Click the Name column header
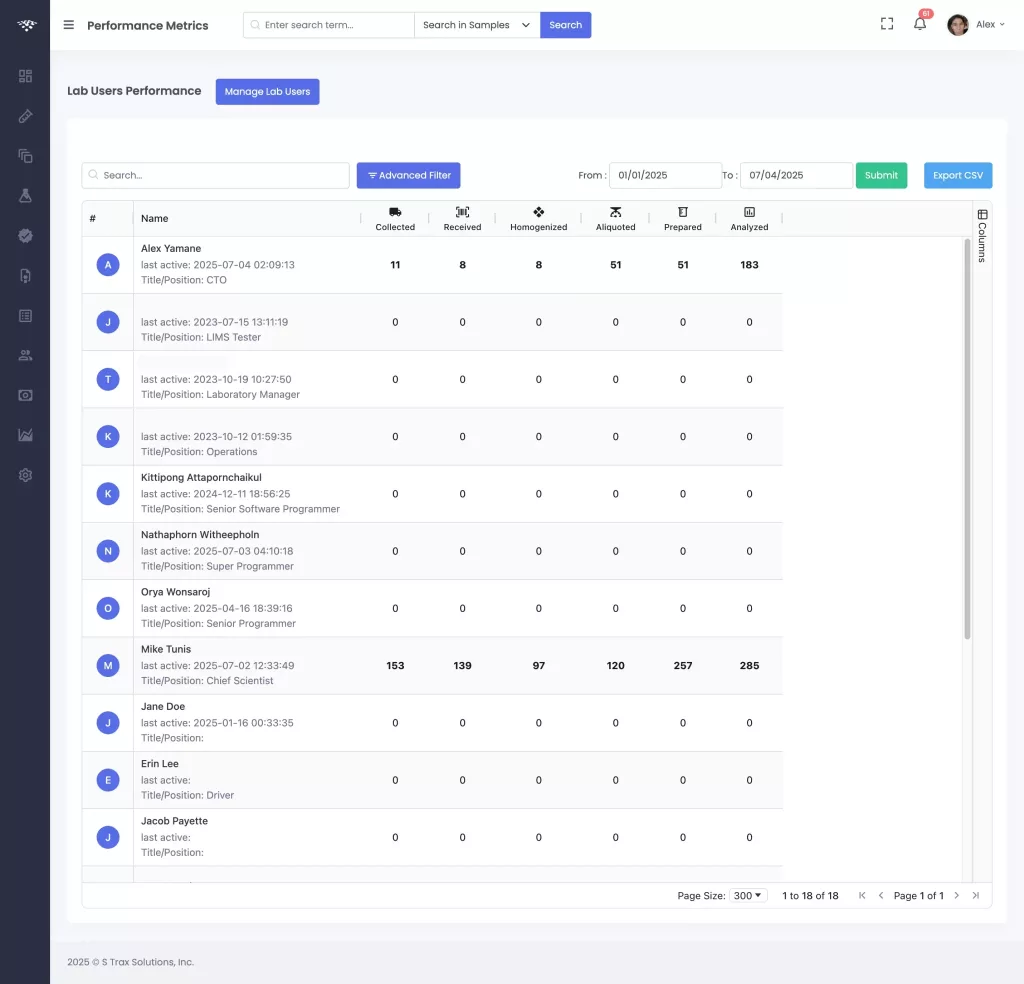This screenshot has width=1024, height=984. [155, 219]
